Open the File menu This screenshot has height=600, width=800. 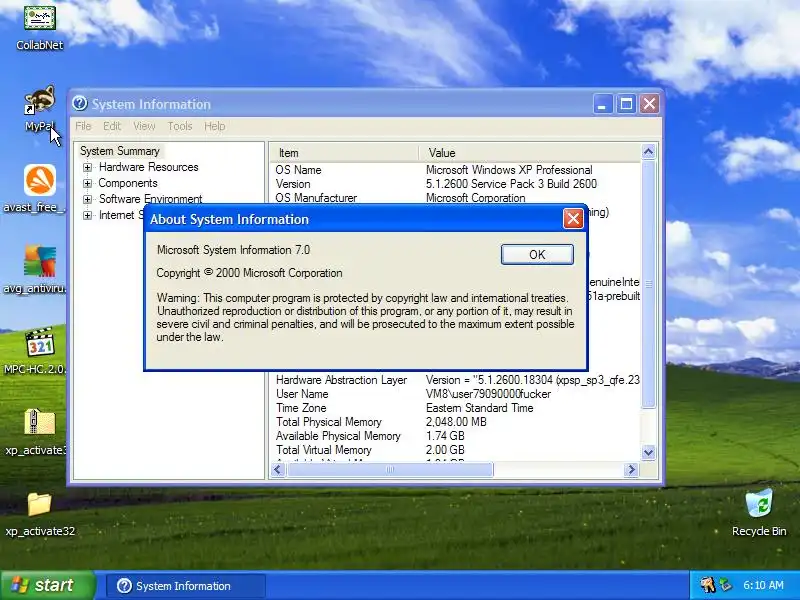pos(83,126)
